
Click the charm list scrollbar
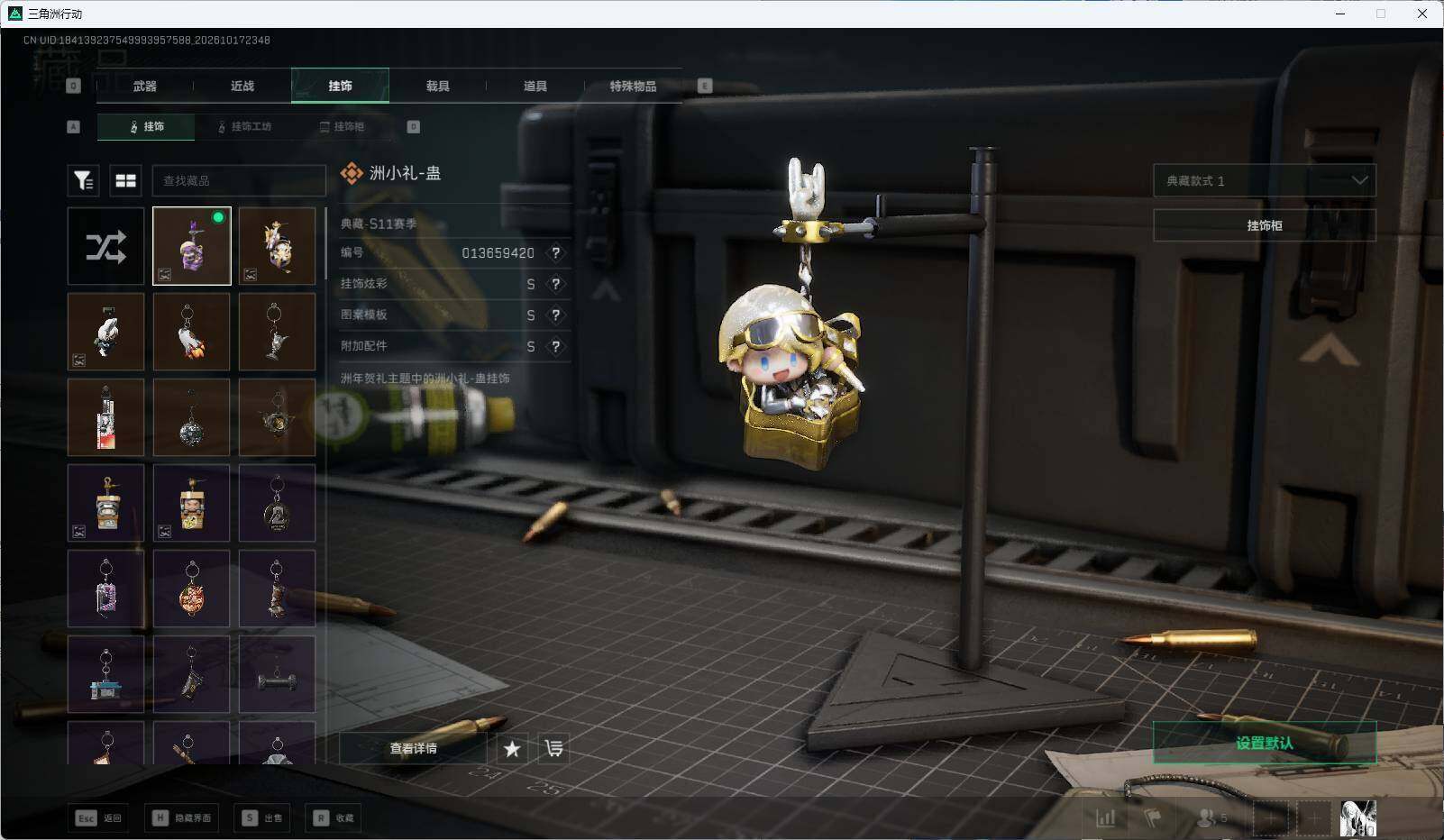pyautogui.click(x=325, y=245)
